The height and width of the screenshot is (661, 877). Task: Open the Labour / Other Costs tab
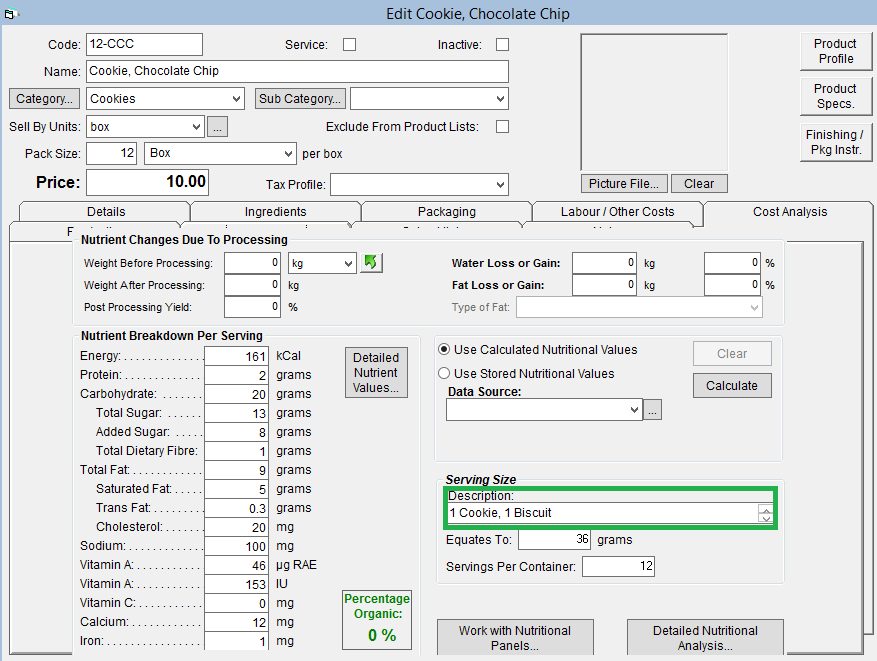(617, 211)
